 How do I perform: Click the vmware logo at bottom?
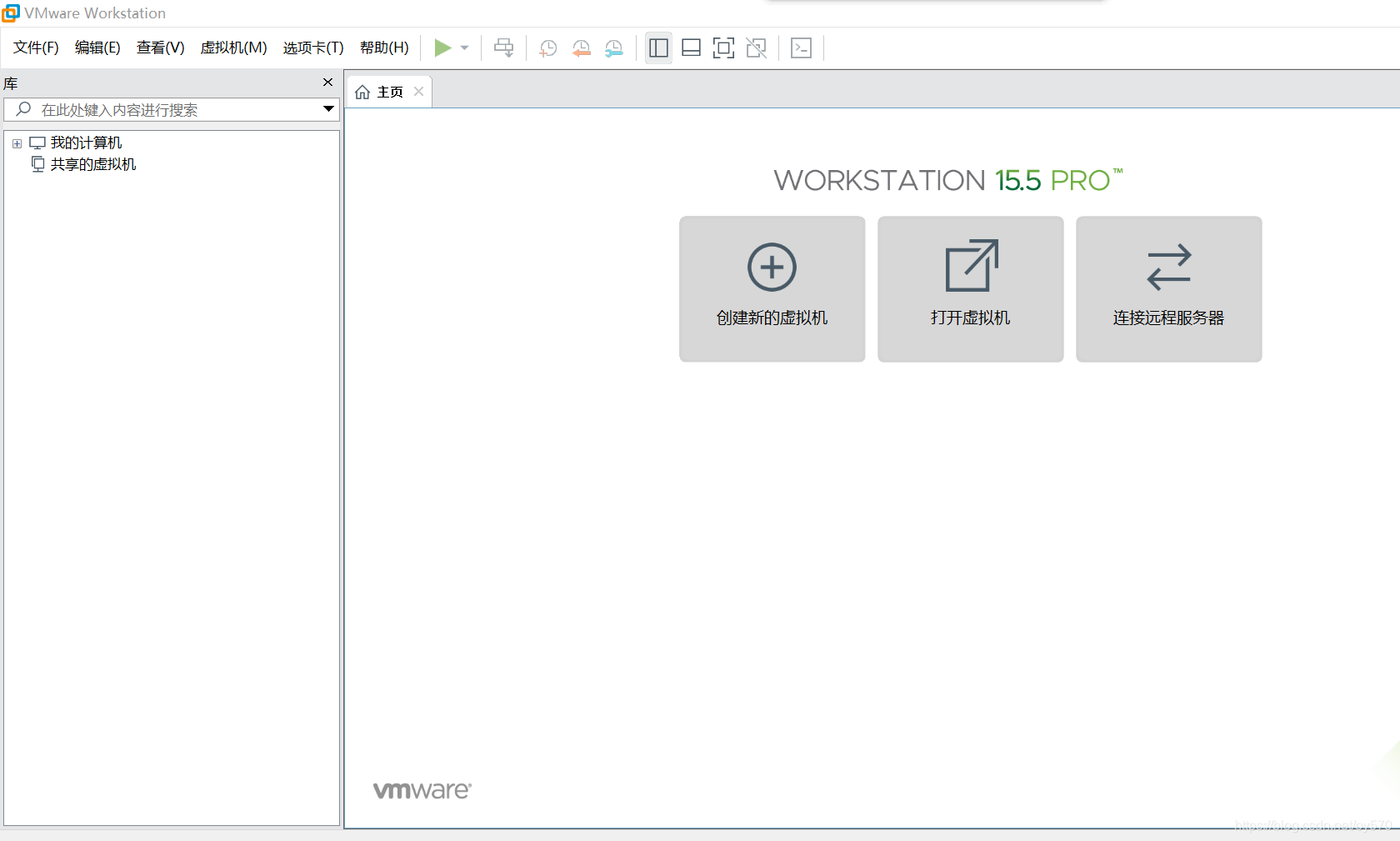422,790
